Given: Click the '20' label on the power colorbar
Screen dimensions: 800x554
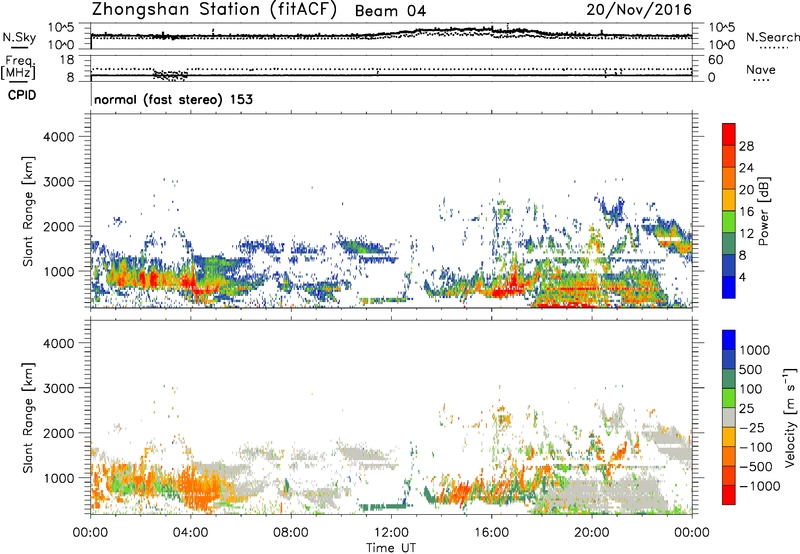Looking at the screenshot, I should click(746, 190).
